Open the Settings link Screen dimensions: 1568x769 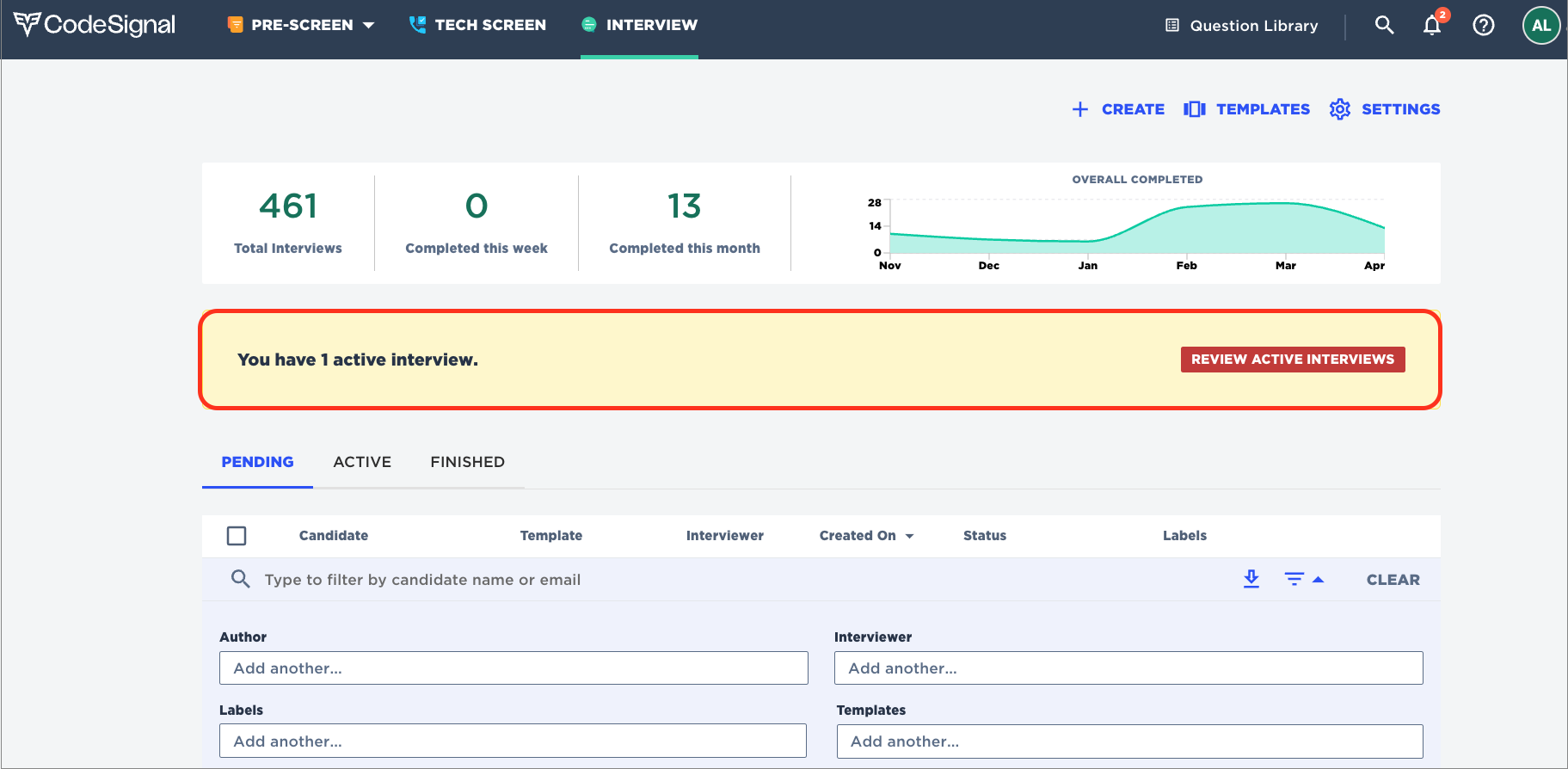pyautogui.click(x=1400, y=109)
